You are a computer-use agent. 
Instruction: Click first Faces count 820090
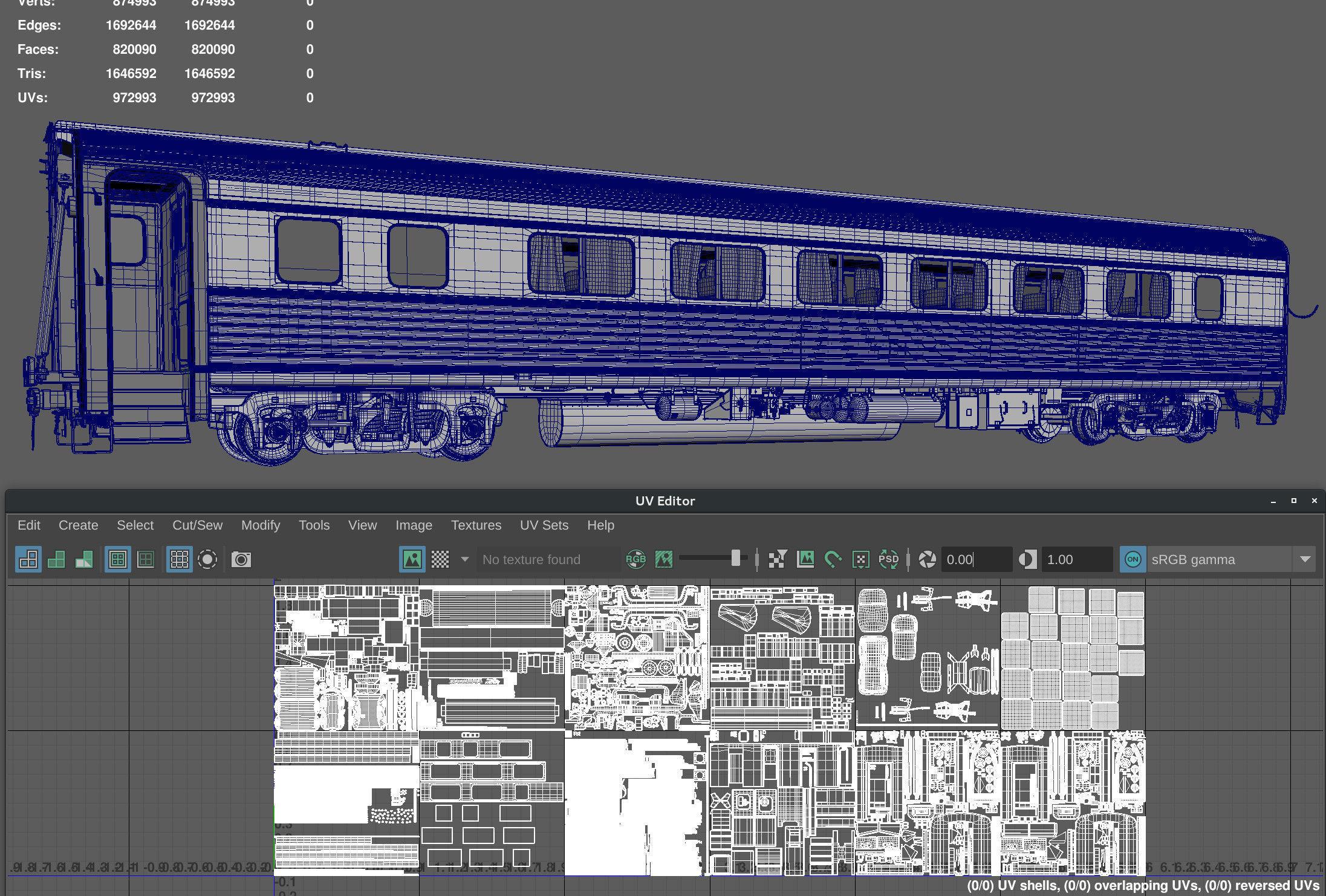134,50
